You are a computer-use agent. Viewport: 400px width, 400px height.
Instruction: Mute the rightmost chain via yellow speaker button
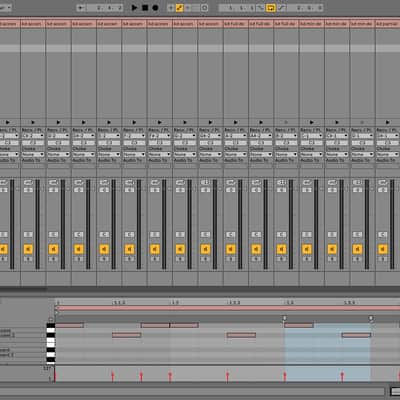tap(383, 249)
